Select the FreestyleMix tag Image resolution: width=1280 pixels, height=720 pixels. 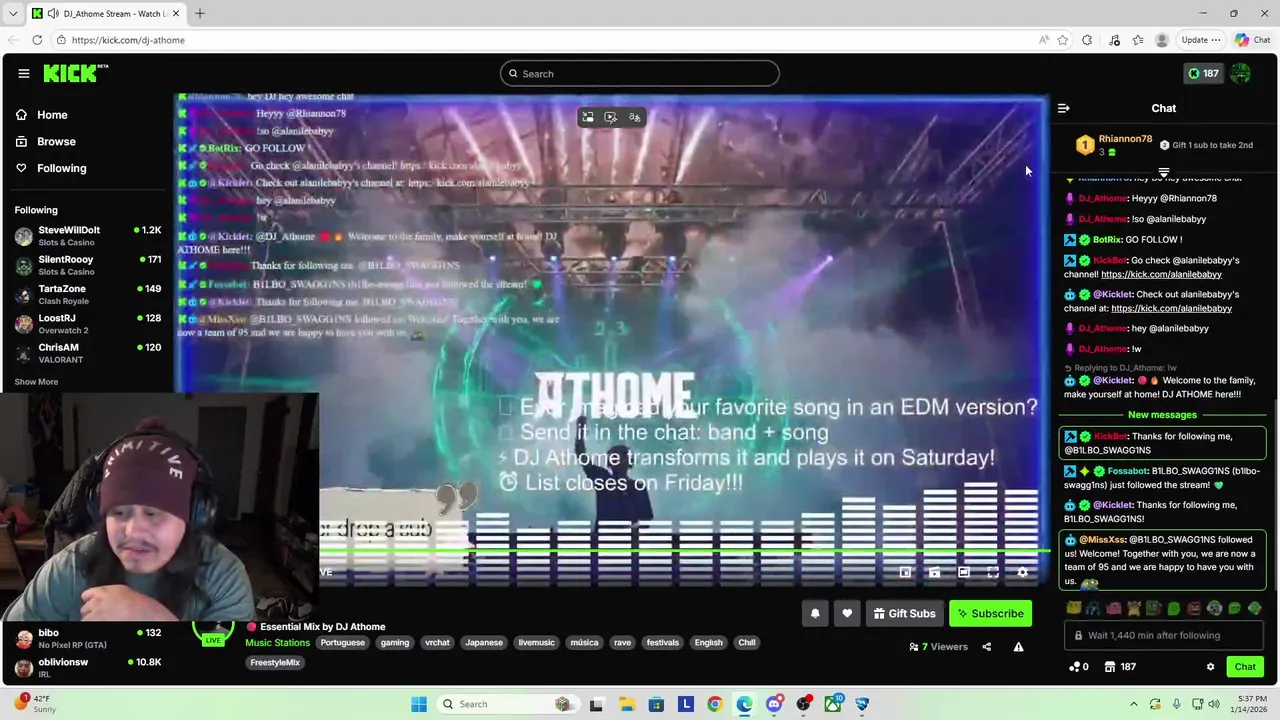pos(275,662)
